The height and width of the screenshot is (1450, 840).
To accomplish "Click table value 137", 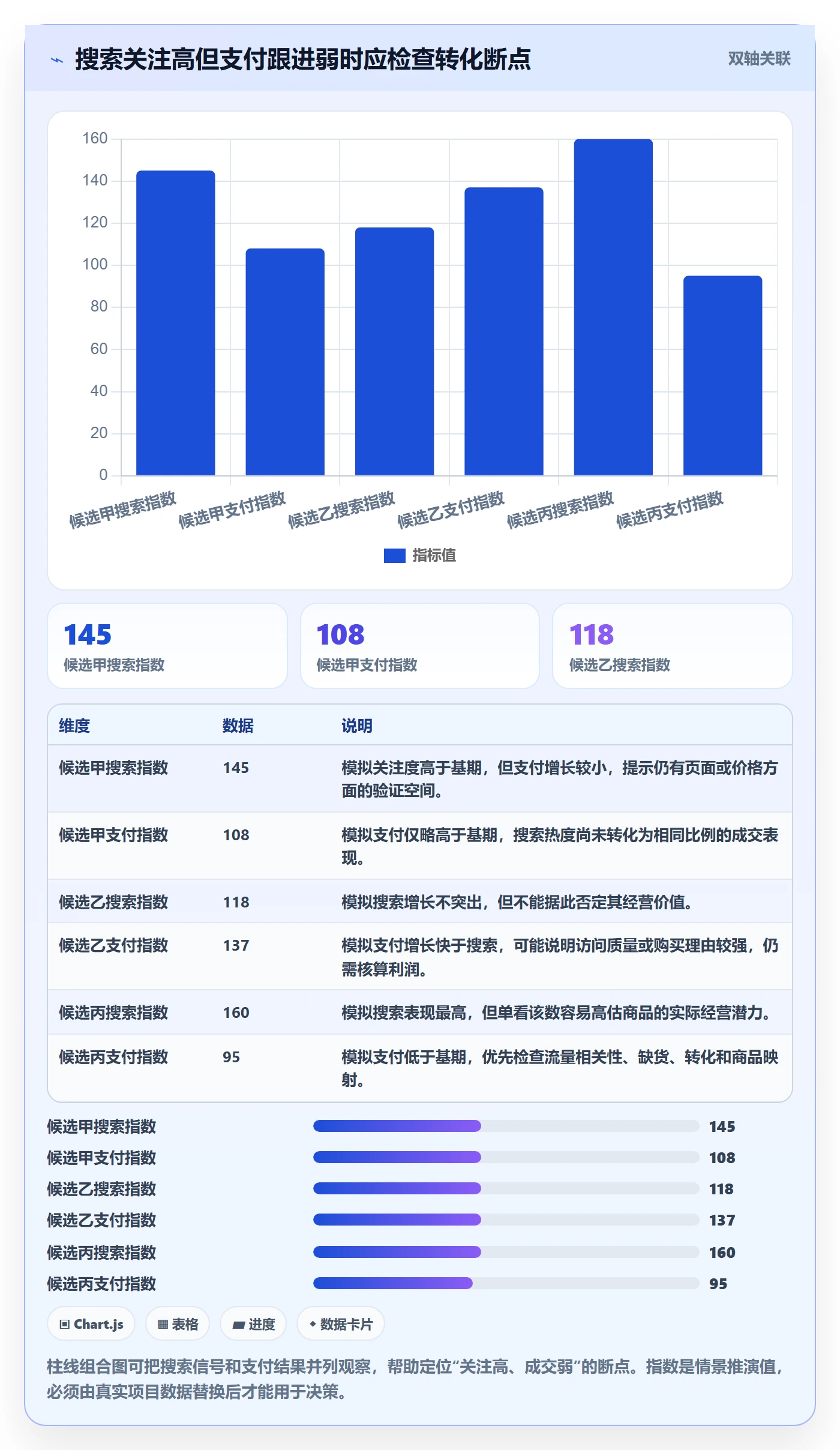I will coord(236,945).
